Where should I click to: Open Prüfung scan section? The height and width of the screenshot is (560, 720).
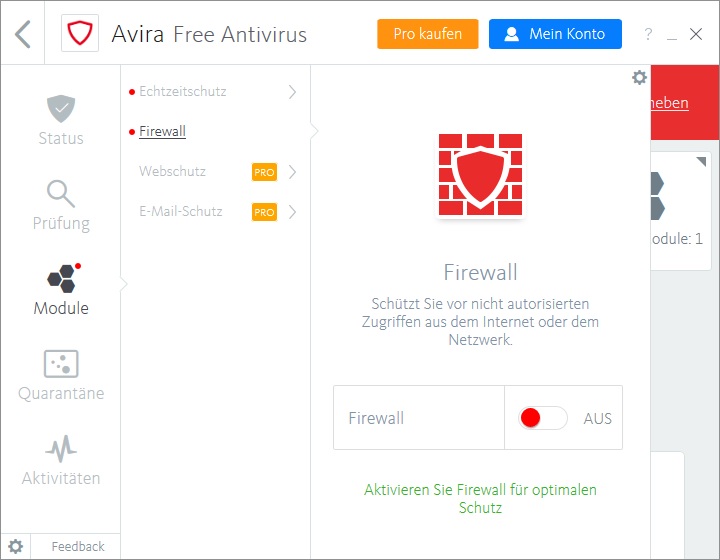61,206
